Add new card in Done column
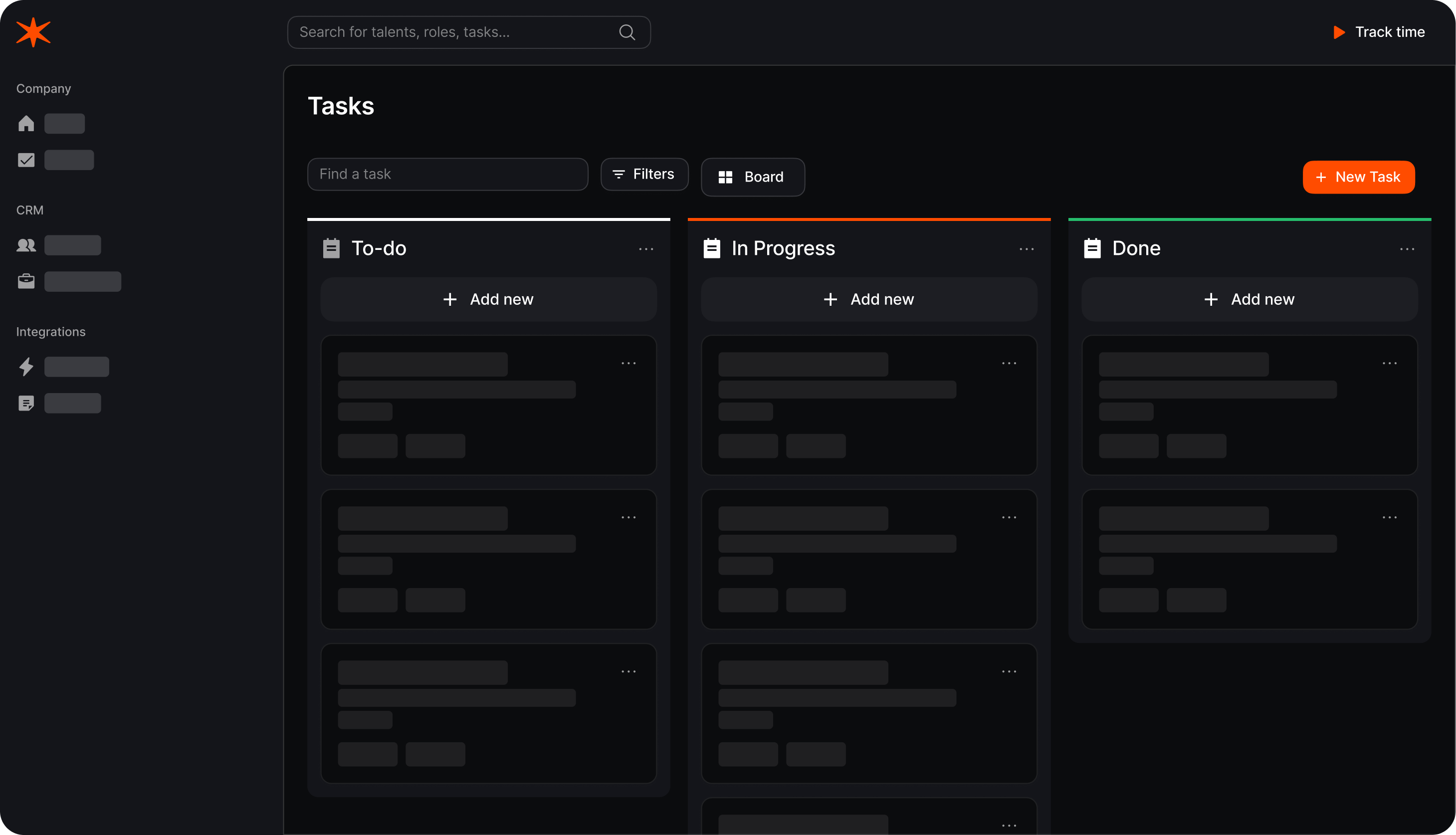 pos(1249,299)
